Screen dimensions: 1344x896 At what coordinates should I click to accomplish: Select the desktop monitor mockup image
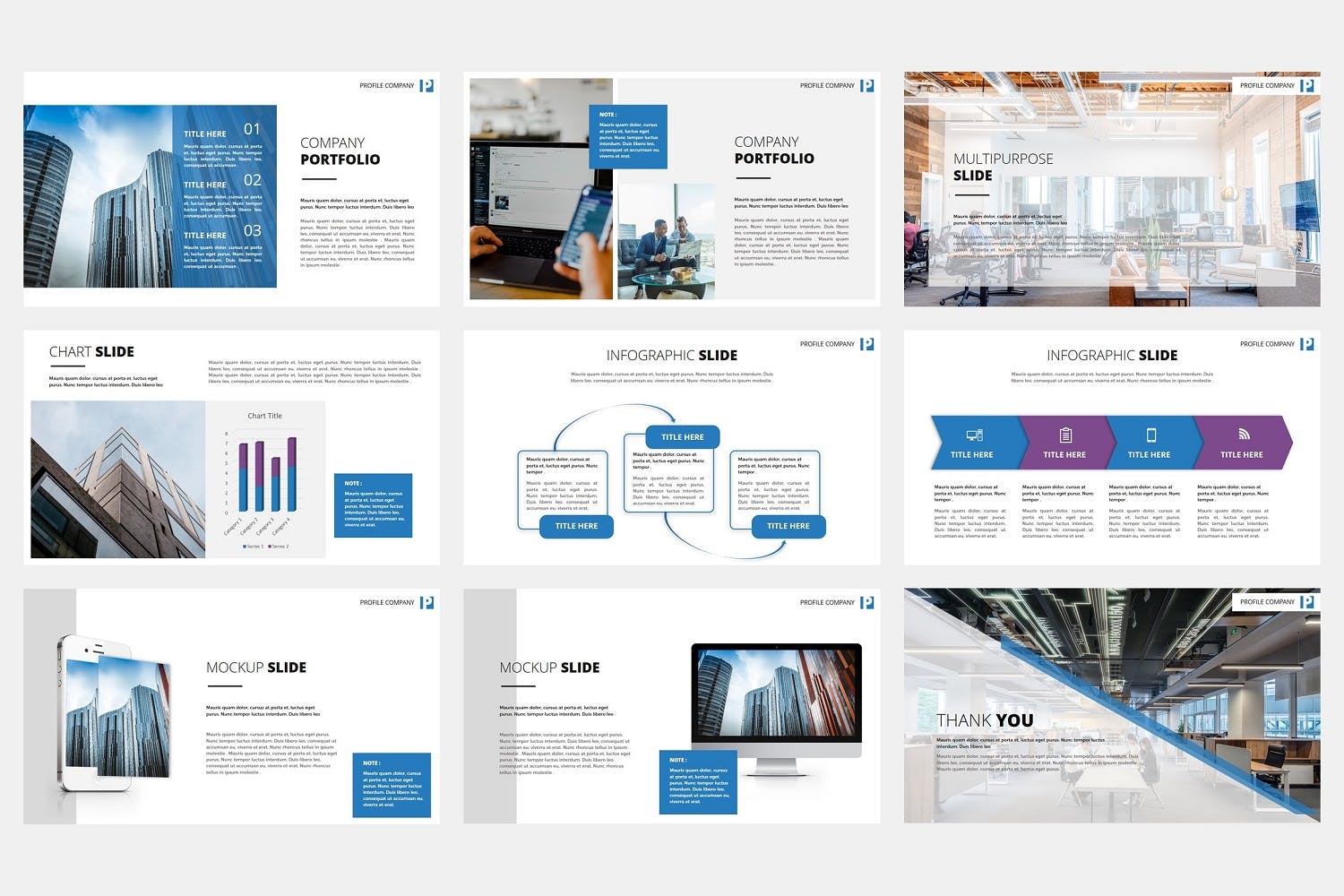776,703
